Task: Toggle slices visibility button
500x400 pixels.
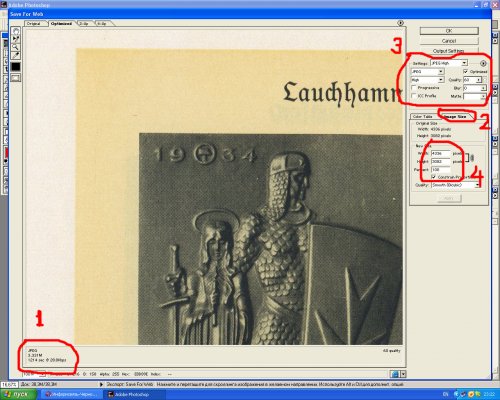Action: tap(16, 78)
